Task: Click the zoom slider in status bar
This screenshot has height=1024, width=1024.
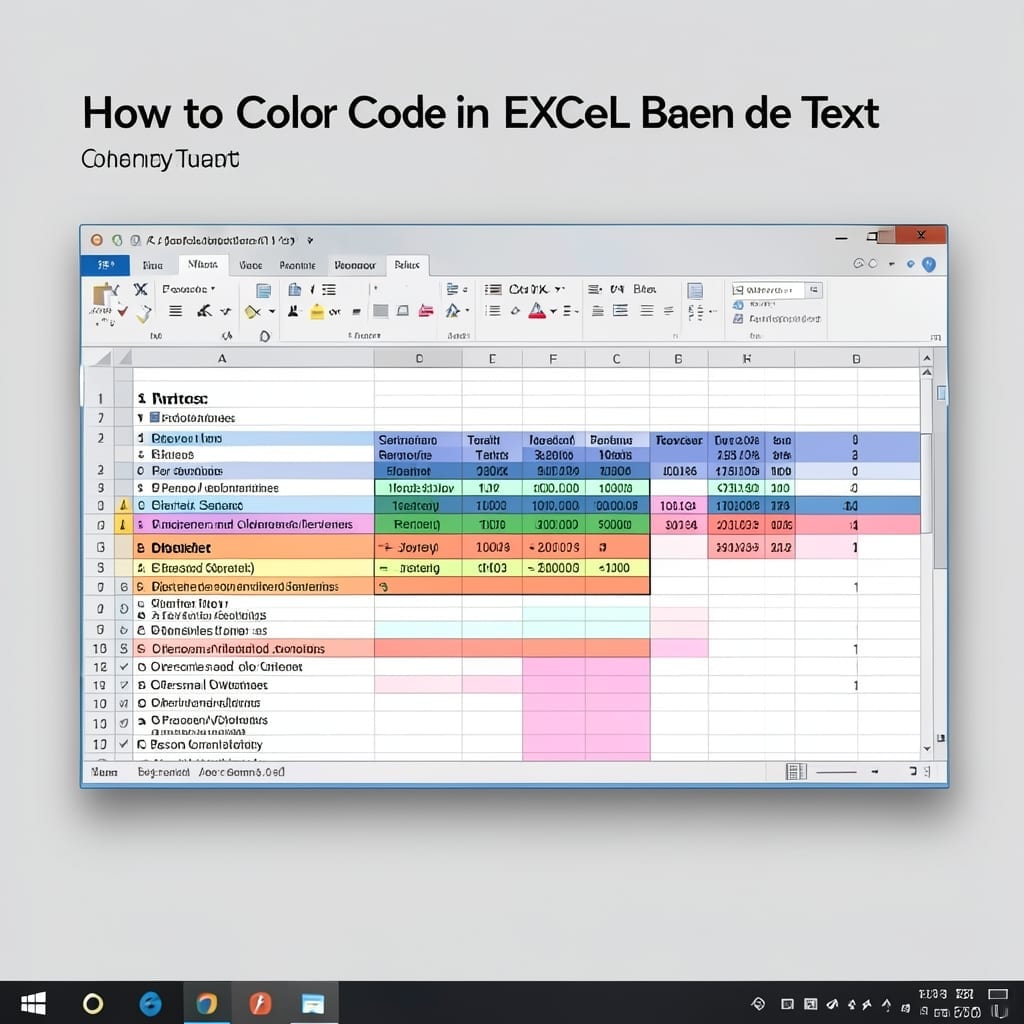Action: pos(836,772)
